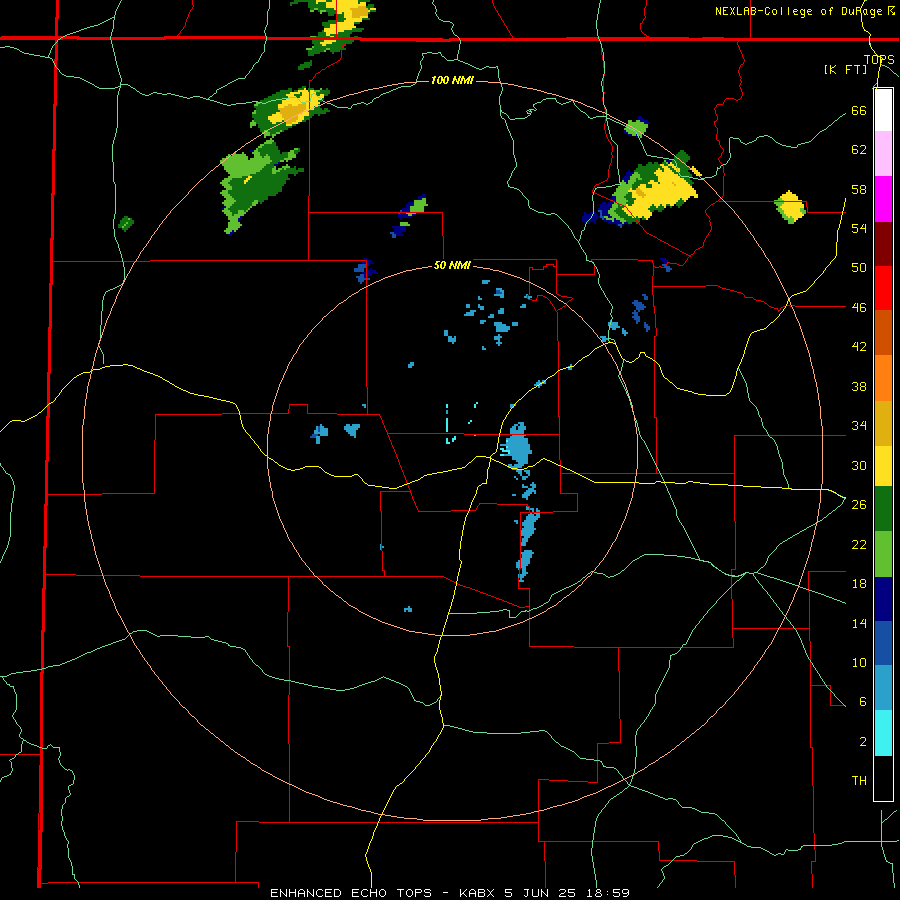This screenshot has width=900, height=900.
Task: Select the light green legend swatch
Action: pyautogui.click(x=883, y=554)
